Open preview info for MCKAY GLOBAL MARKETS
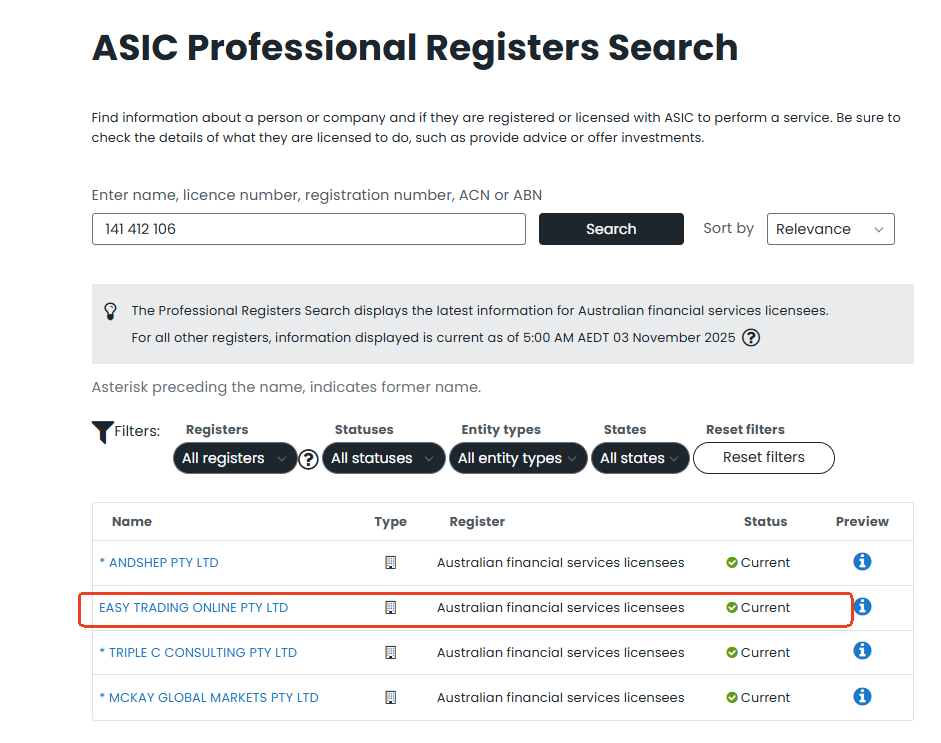 (x=862, y=697)
